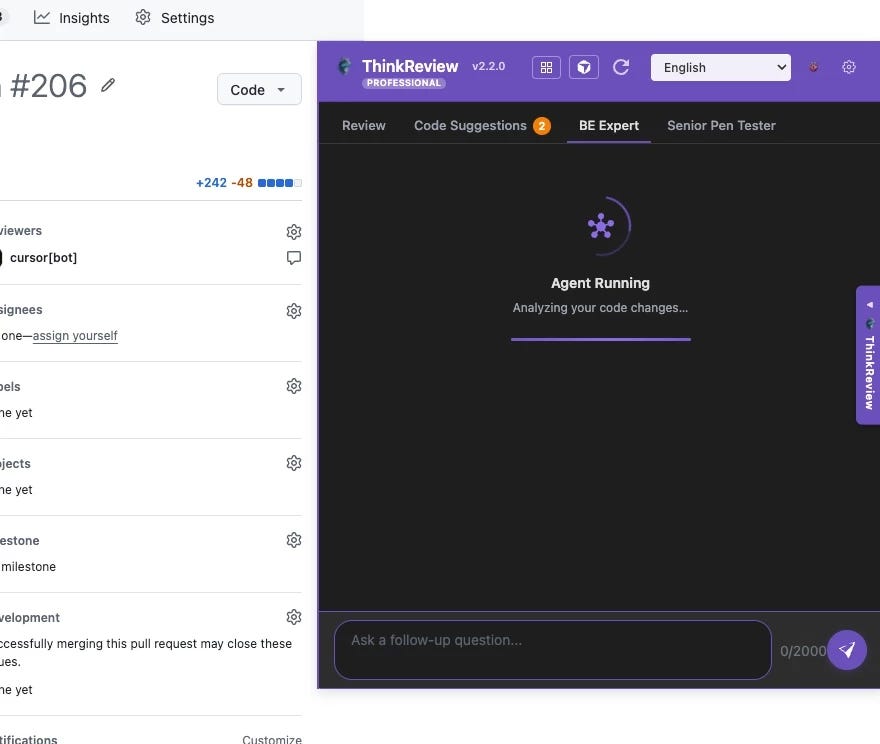Screen dimensions: 880x744
Task: Switch to the Senior Pen Tester tab
Action: pyautogui.click(x=720, y=125)
